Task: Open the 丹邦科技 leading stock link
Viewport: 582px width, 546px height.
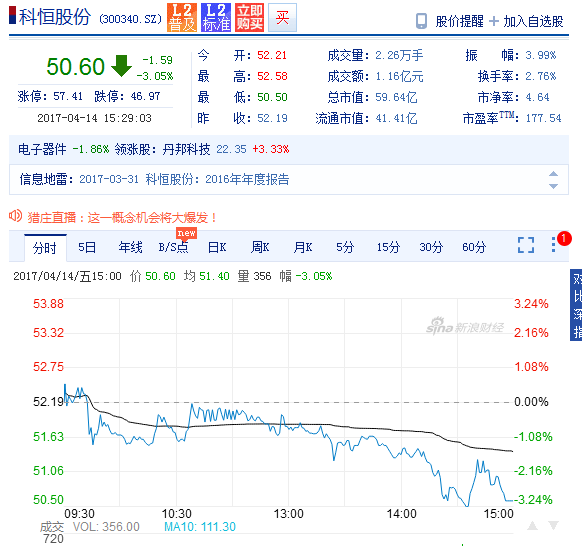Action: click(186, 149)
